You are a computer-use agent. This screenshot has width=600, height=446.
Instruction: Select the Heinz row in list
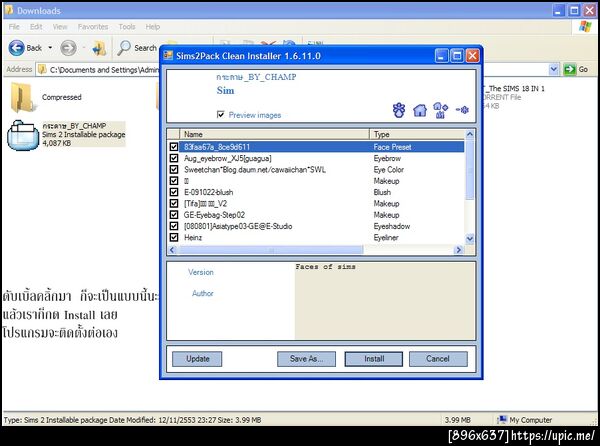317,238
